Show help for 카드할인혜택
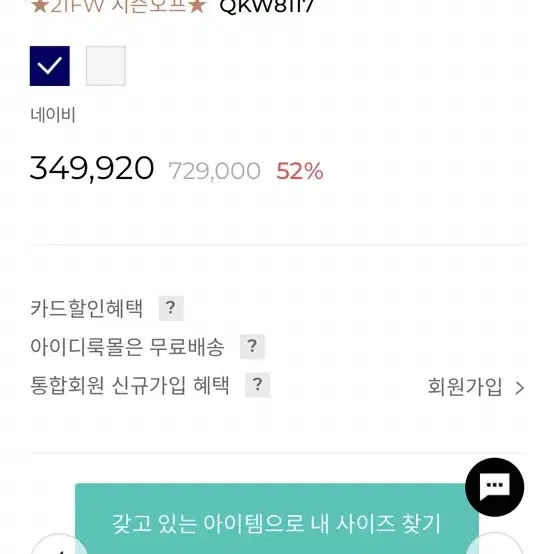The height and width of the screenshot is (554, 554). (171, 308)
